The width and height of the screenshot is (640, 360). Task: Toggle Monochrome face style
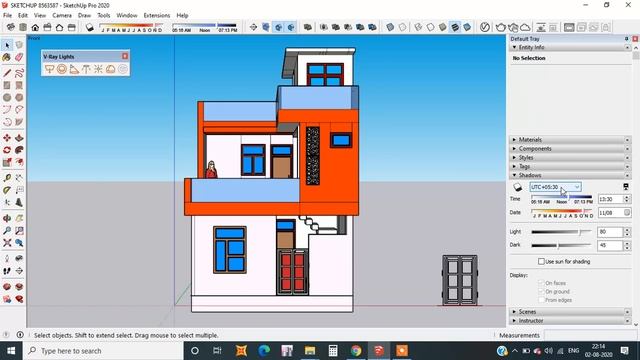(467, 27)
